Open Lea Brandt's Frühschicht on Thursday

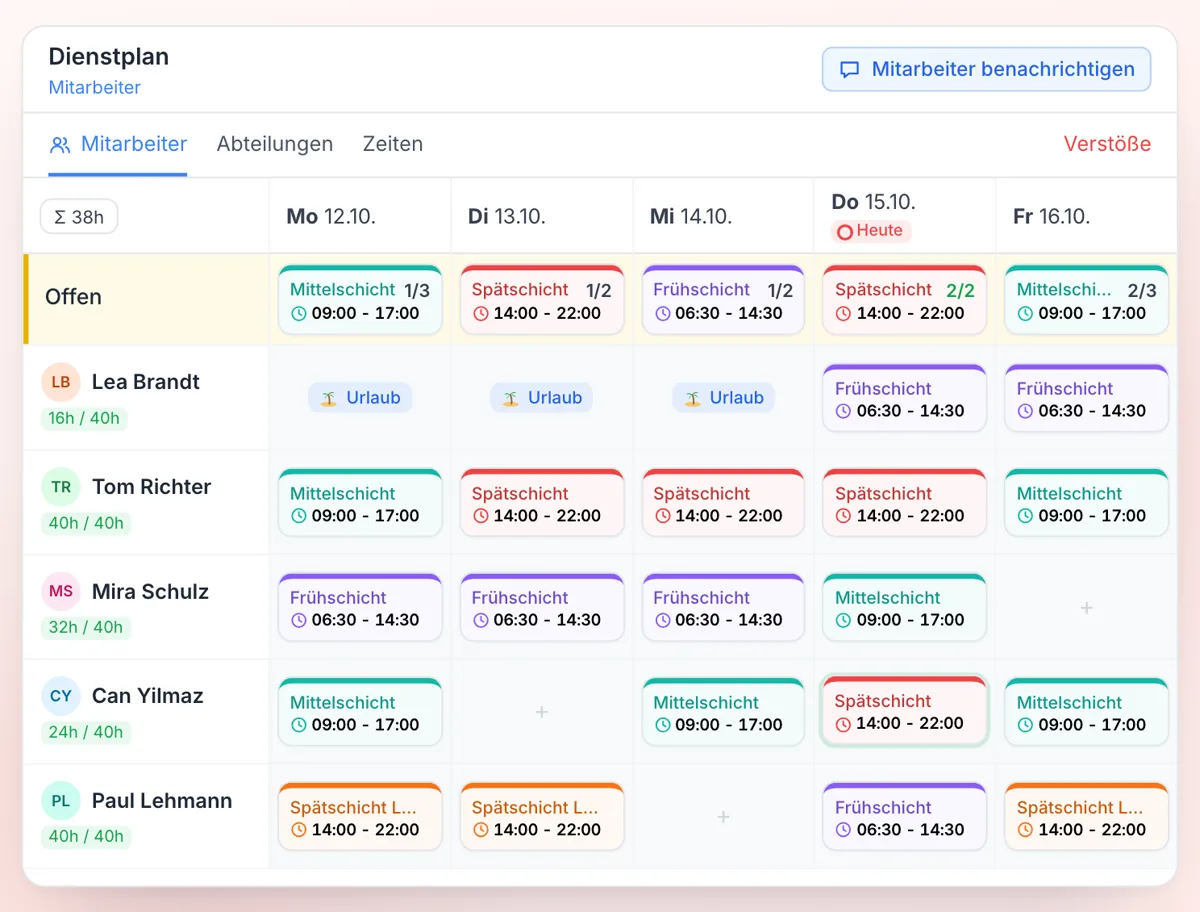pyautogui.click(x=905, y=398)
